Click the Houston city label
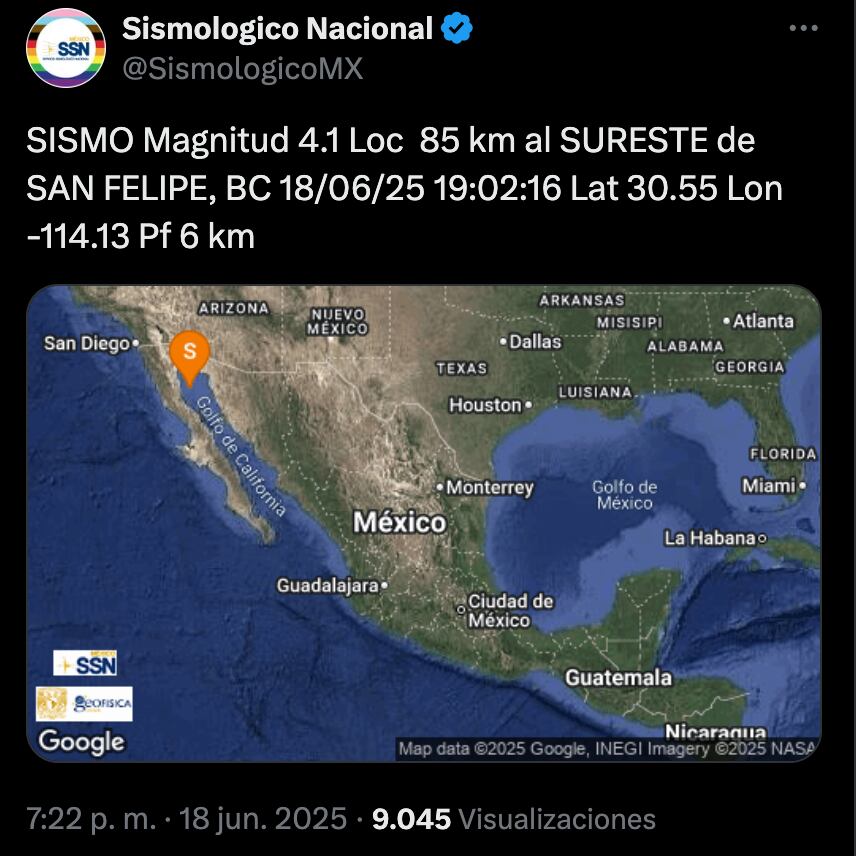The height and width of the screenshot is (856, 856). [x=486, y=405]
